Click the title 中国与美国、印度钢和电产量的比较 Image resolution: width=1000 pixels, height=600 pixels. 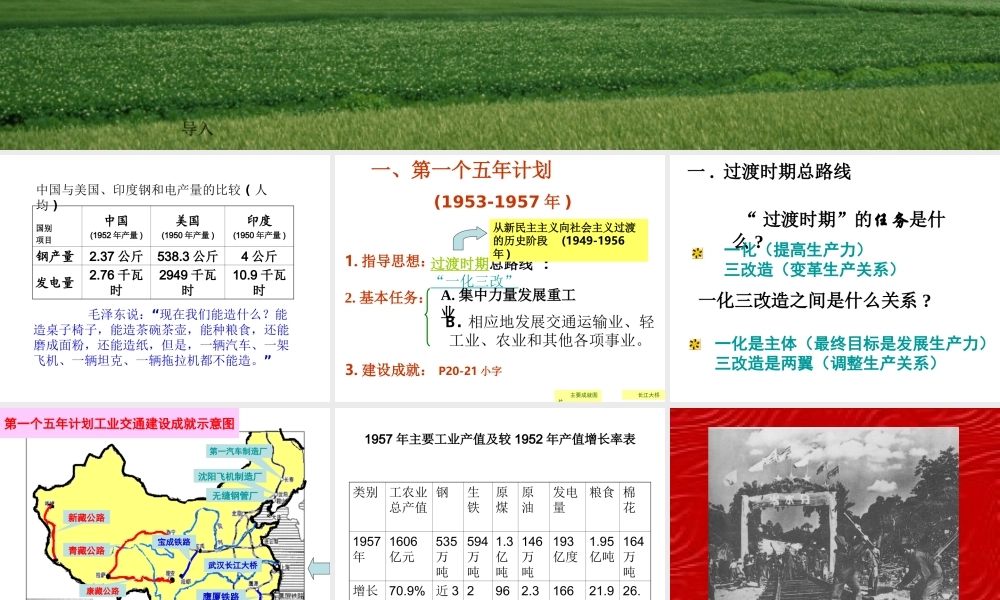tap(152, 196)
